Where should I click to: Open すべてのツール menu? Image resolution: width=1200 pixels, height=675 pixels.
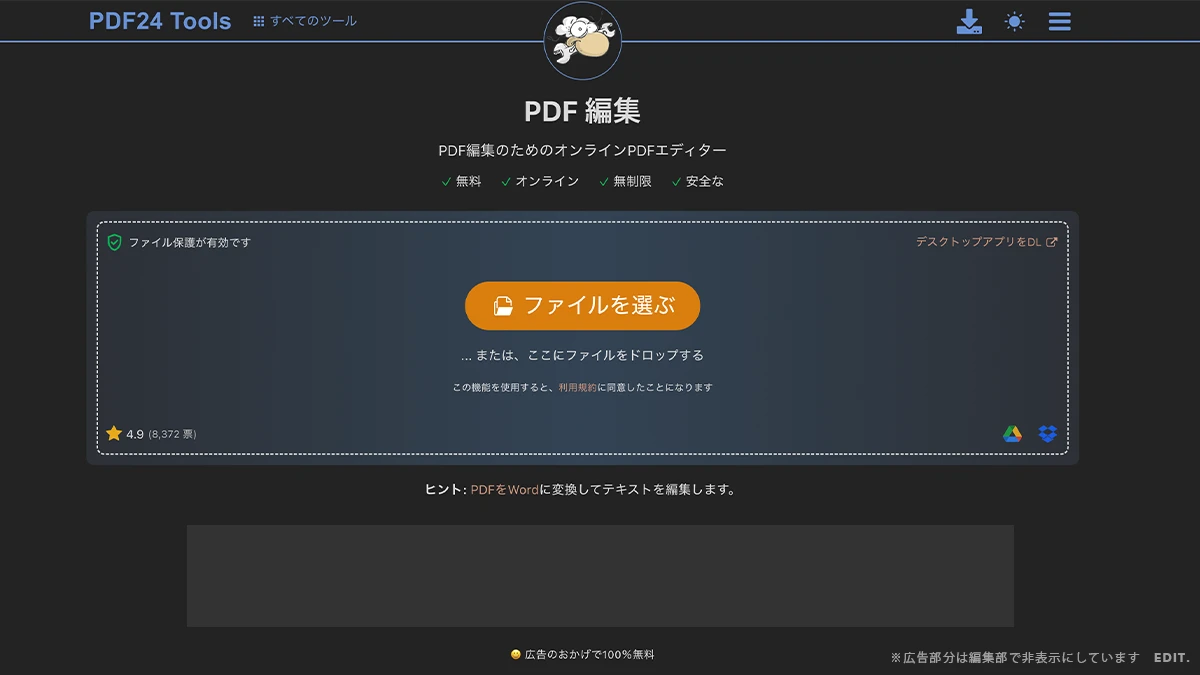pyautogui.click(x=305, y=21)
